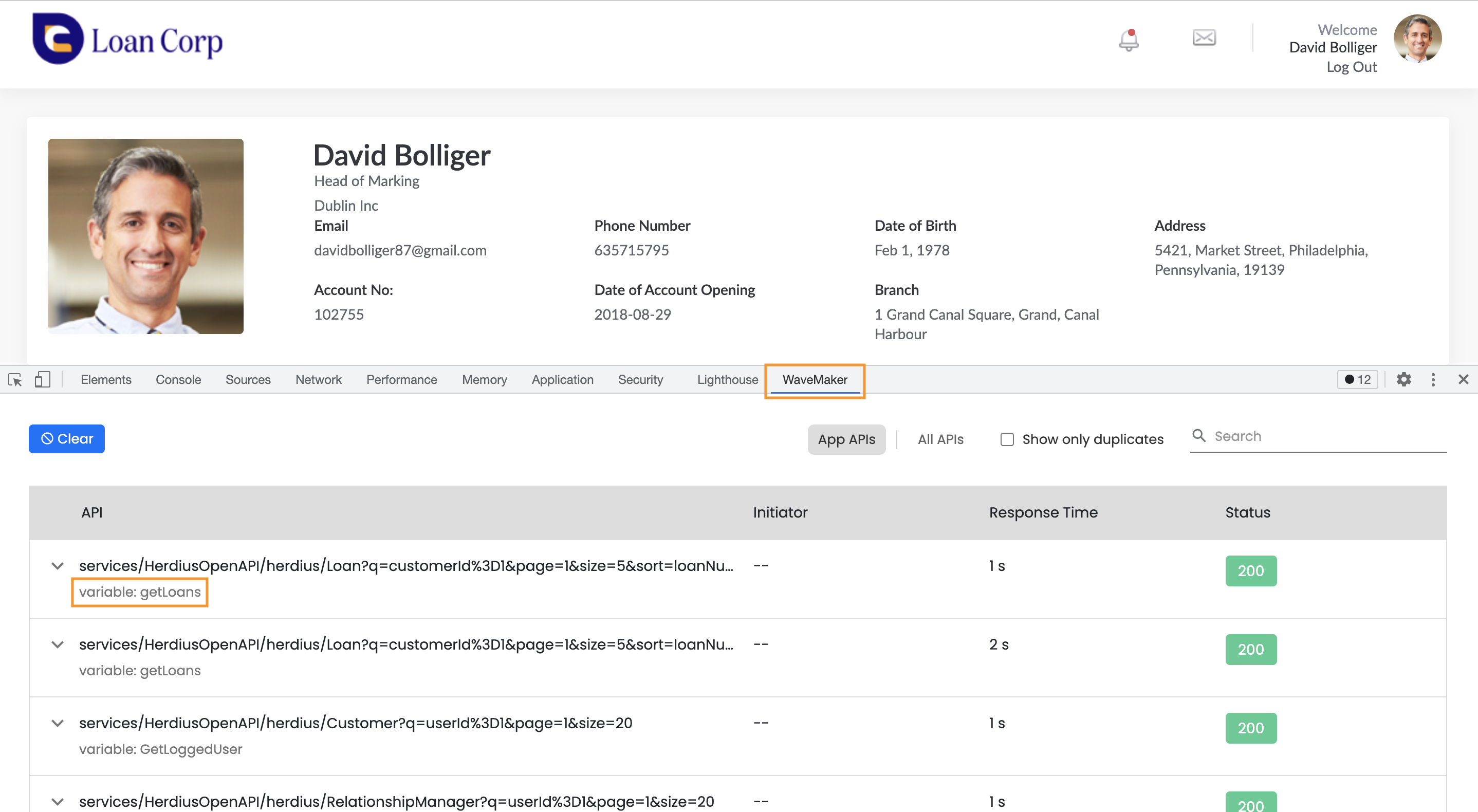1478x812 pixels.
Task: Open the WaveMaker DevTools tab
Action: click(814, 379)
